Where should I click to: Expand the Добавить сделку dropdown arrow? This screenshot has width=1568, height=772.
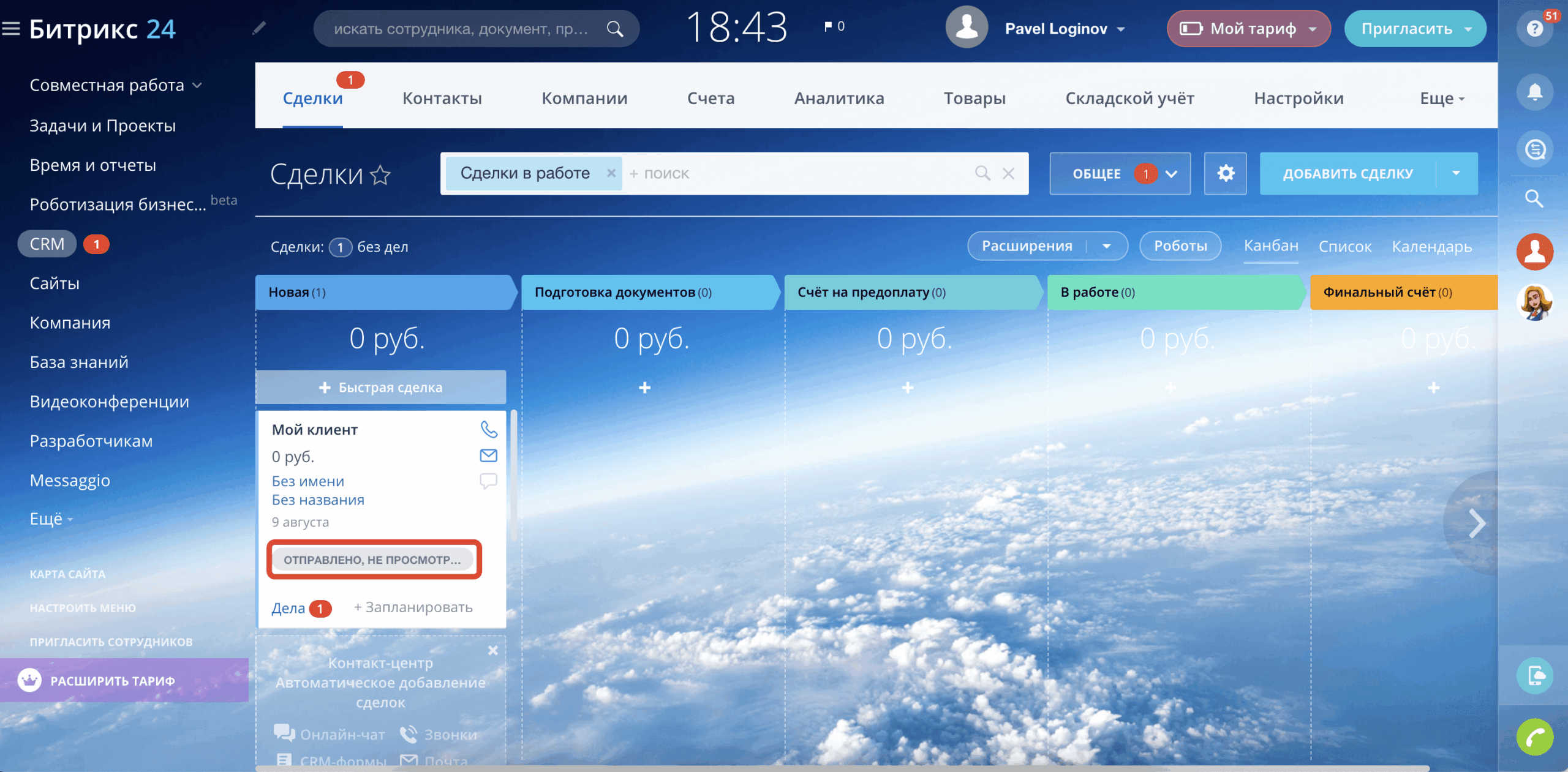pyautogui.click(x=1456, y=174)
